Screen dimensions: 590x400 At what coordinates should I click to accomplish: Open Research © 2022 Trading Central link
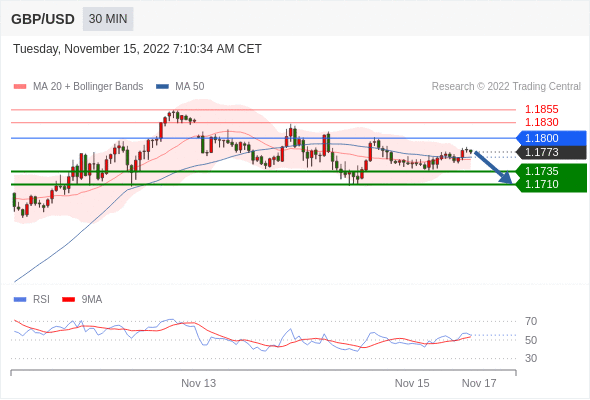(506, 87)
